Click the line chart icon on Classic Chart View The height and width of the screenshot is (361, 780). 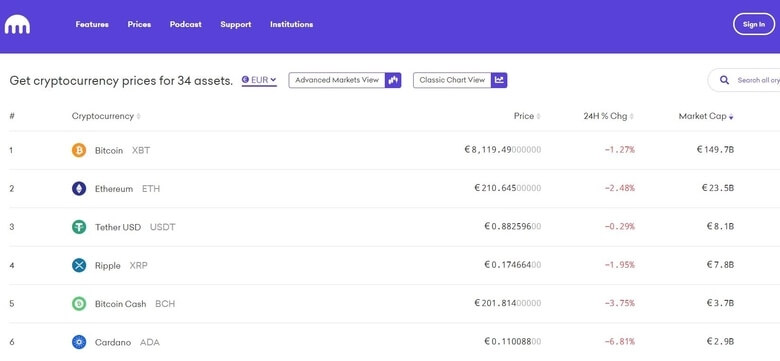499,80
